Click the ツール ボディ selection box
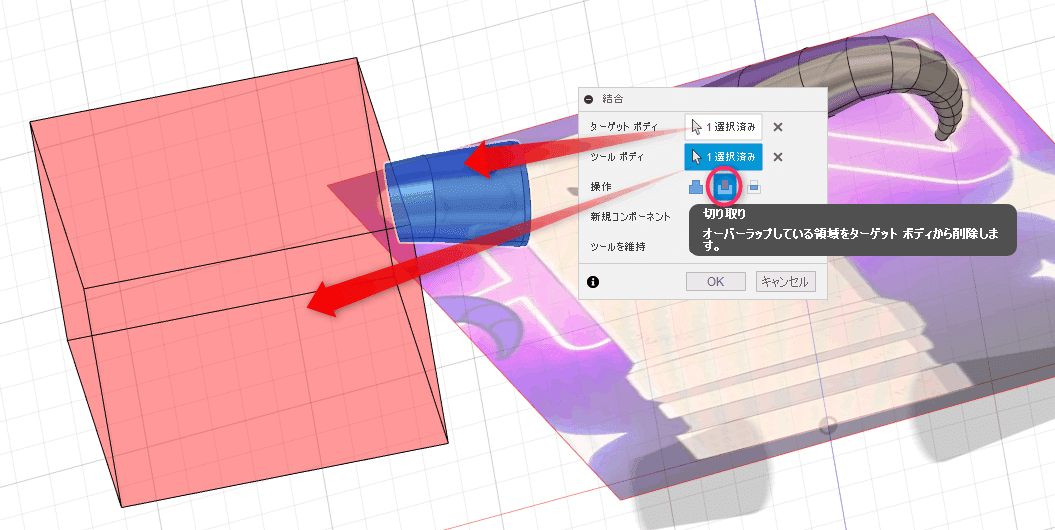 point(724,157)
